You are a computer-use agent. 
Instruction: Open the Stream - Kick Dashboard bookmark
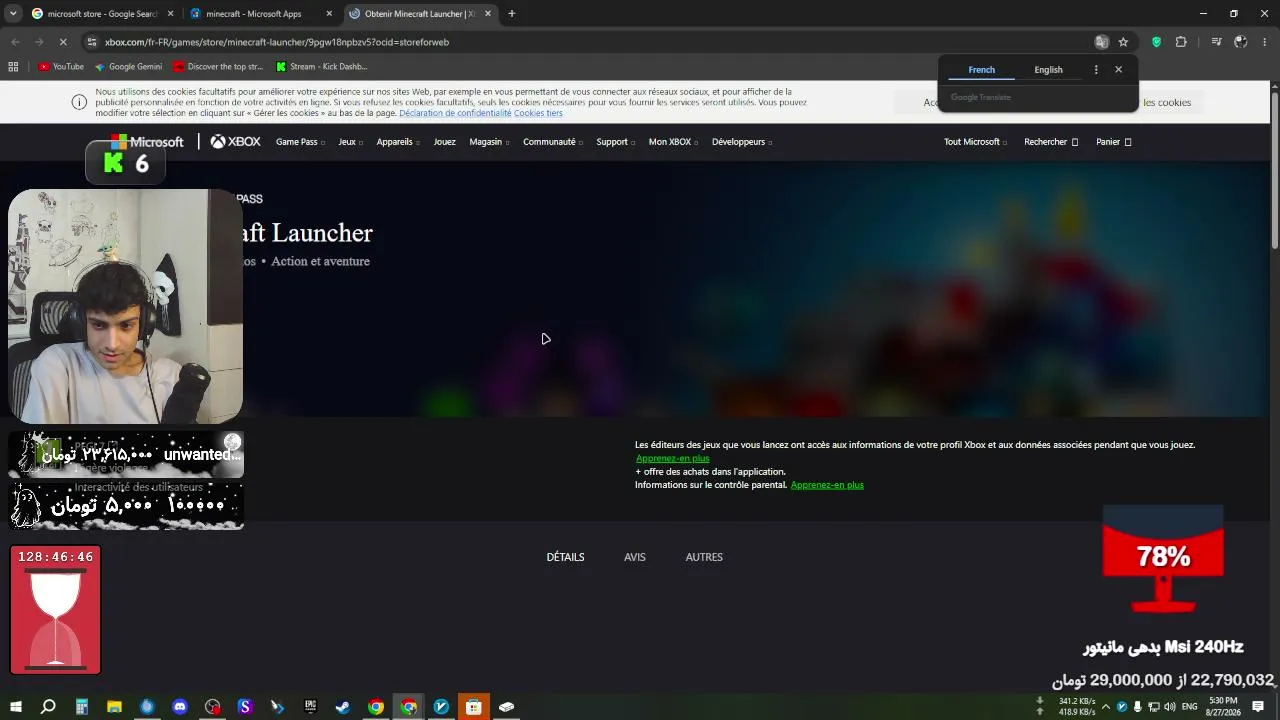[321, 67]
